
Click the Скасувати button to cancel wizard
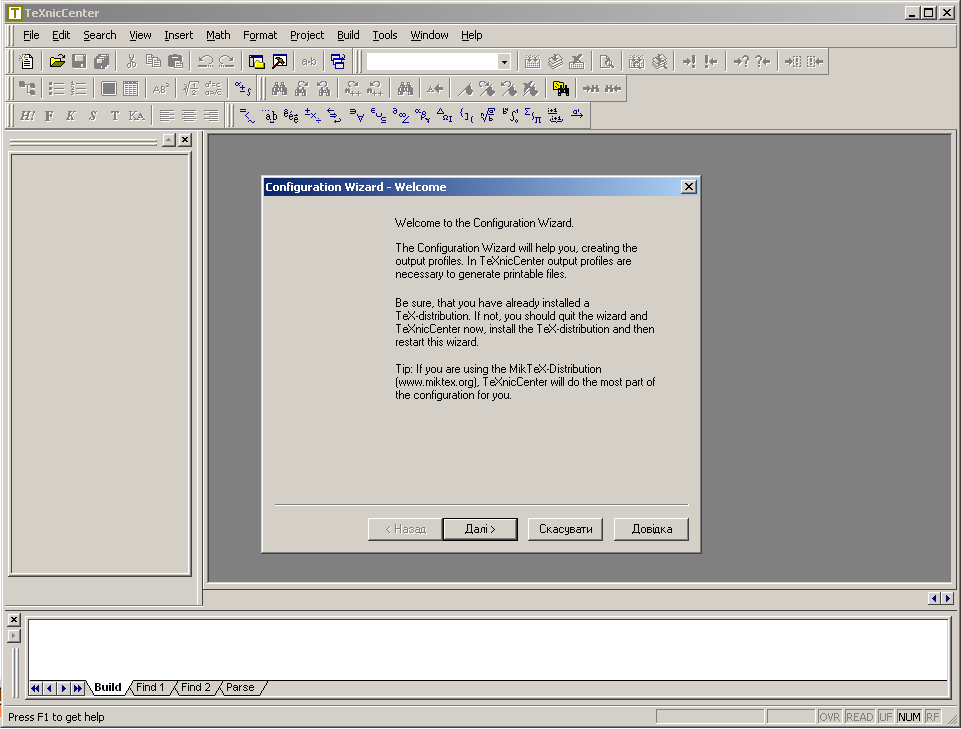click(x=565, y=529)
